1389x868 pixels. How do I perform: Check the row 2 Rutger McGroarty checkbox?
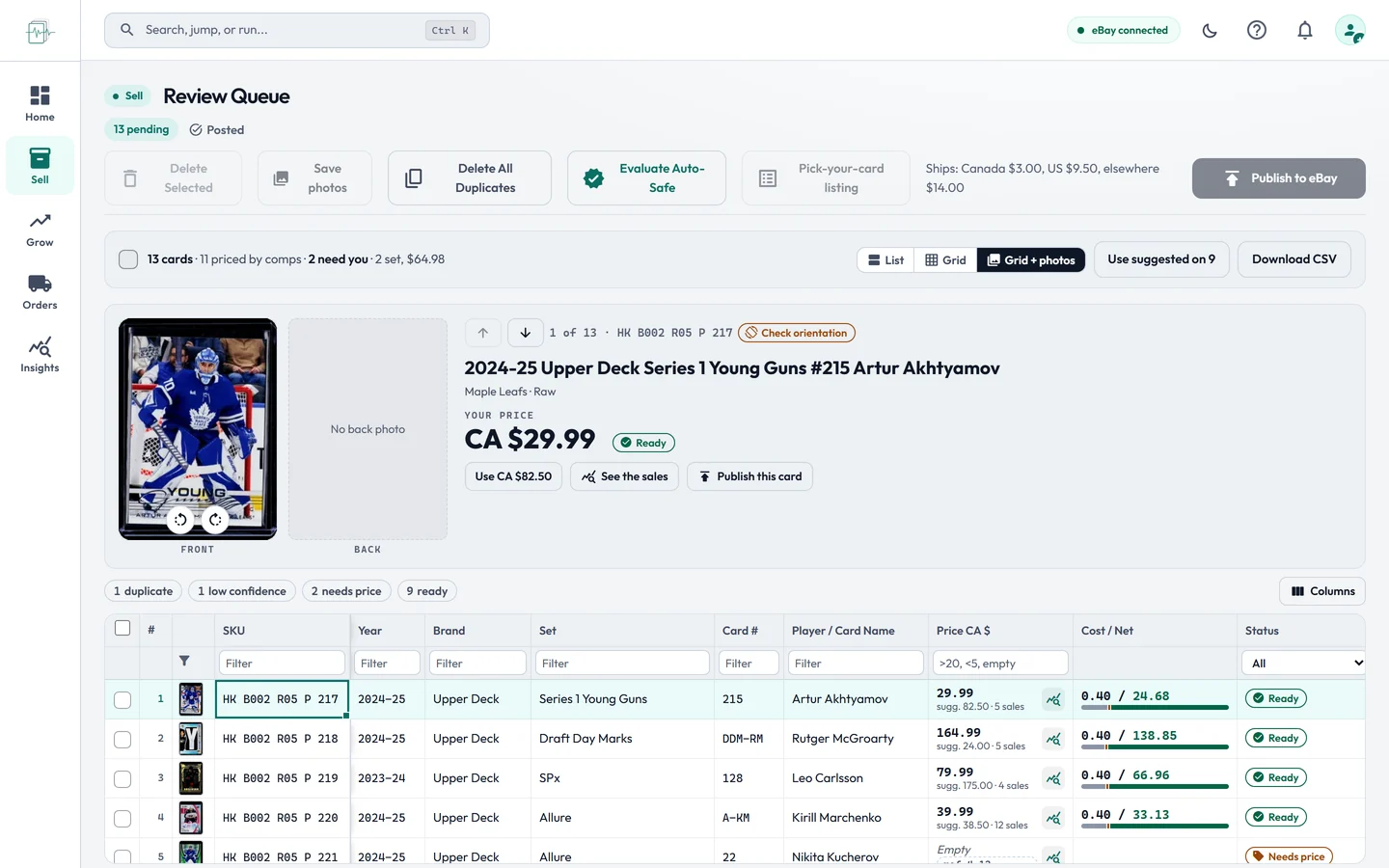click(x=123, y=739)
